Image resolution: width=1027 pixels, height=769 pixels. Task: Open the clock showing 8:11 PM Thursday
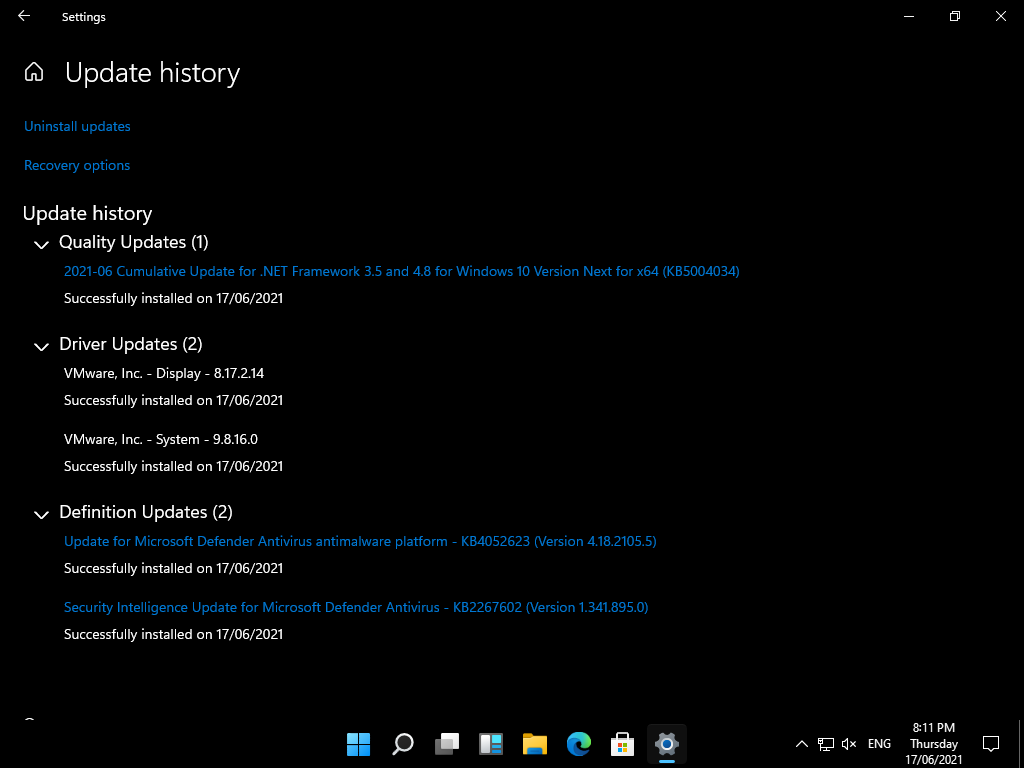point(934,744)
